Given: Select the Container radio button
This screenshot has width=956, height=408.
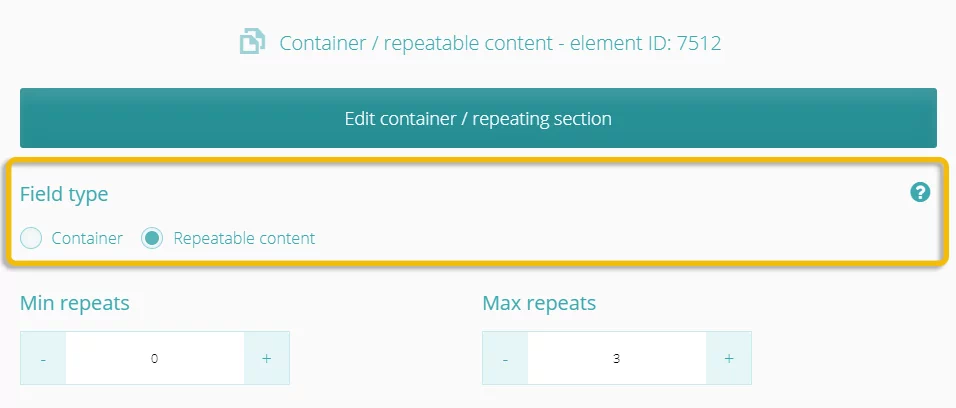Looking at the screenshot, I should click(x=31, y=238).
